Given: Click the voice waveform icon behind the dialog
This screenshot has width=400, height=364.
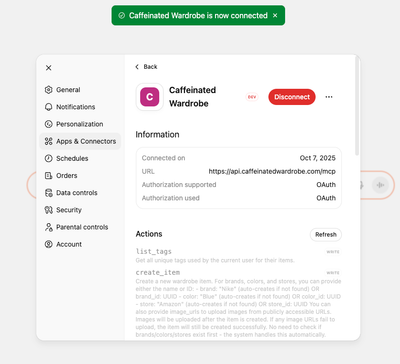Looking at the screenshot, I should [380, 185].
